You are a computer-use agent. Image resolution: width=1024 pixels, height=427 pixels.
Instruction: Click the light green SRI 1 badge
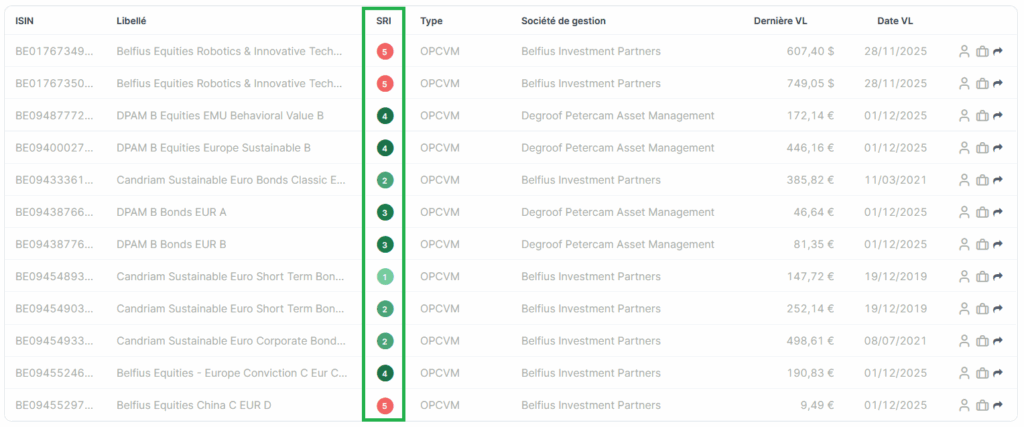pos(385,277)
